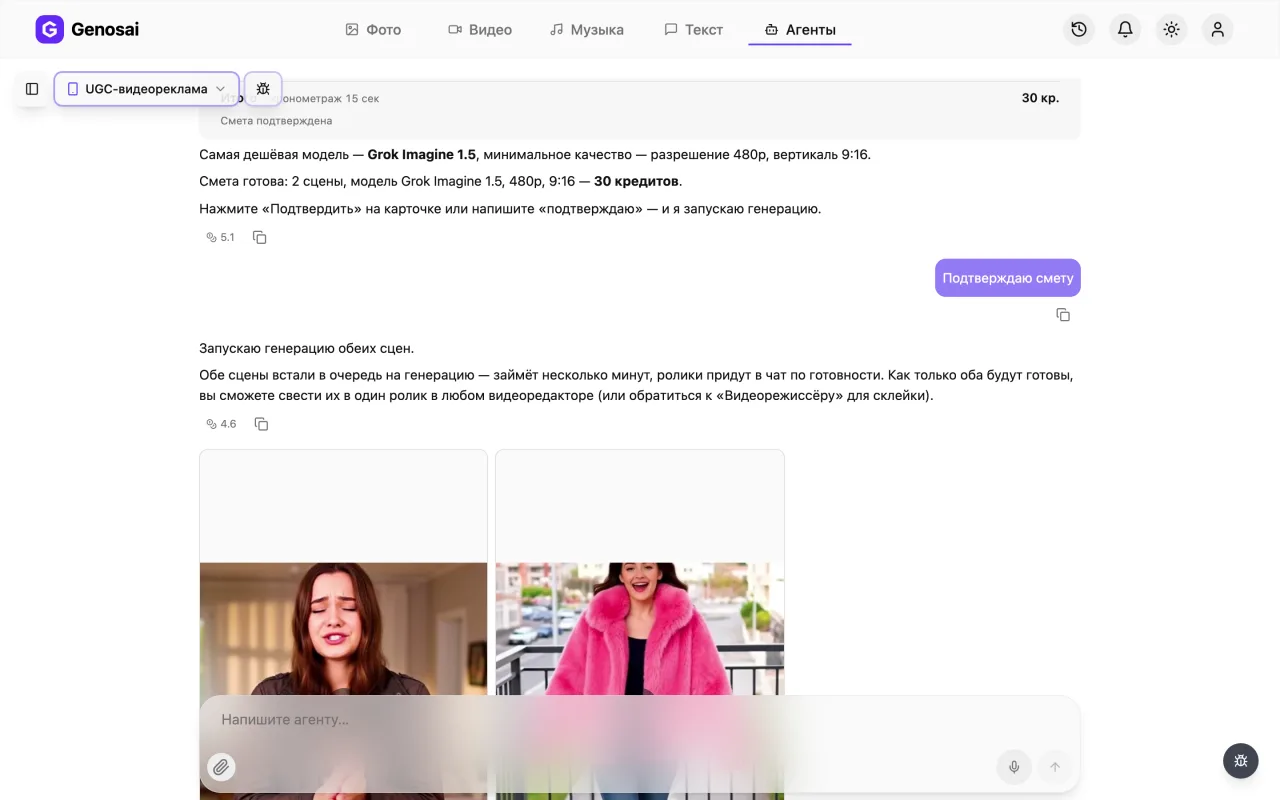The image size is (1280, 800).
Task: Click the floating bug button at bottom right
Action: 1240,761
